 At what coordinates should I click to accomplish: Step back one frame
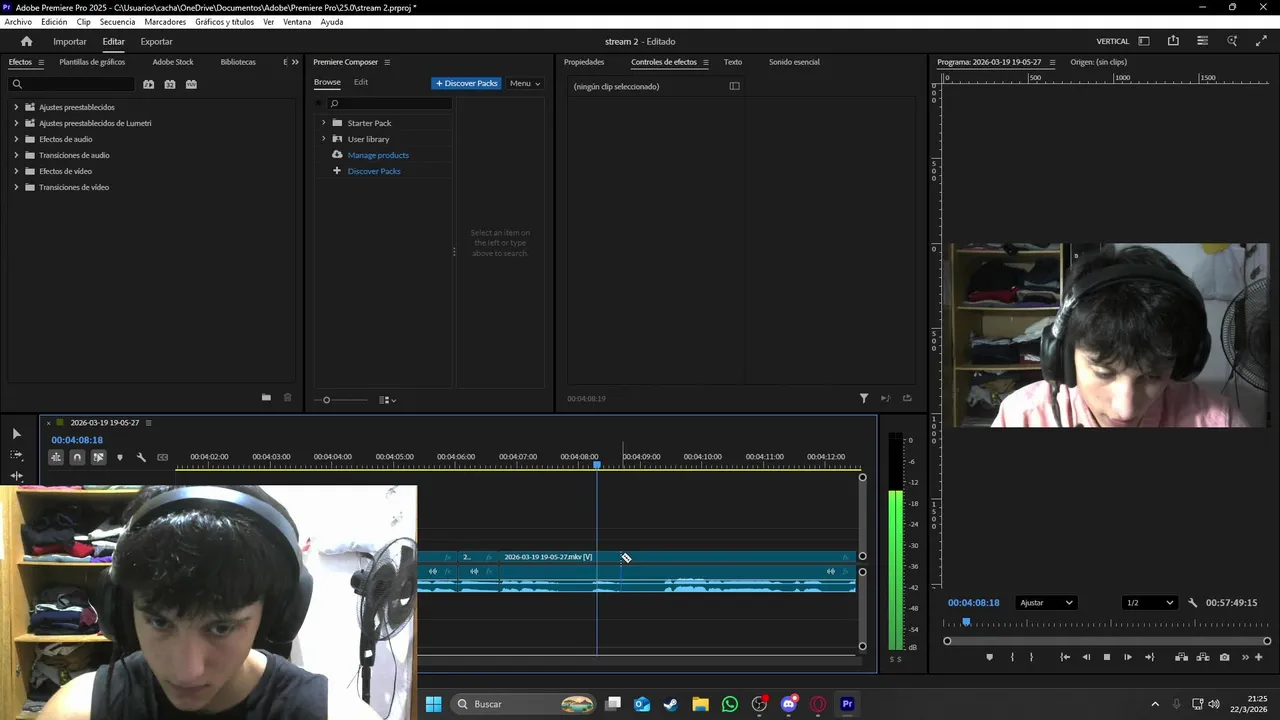pos(1086,657)
